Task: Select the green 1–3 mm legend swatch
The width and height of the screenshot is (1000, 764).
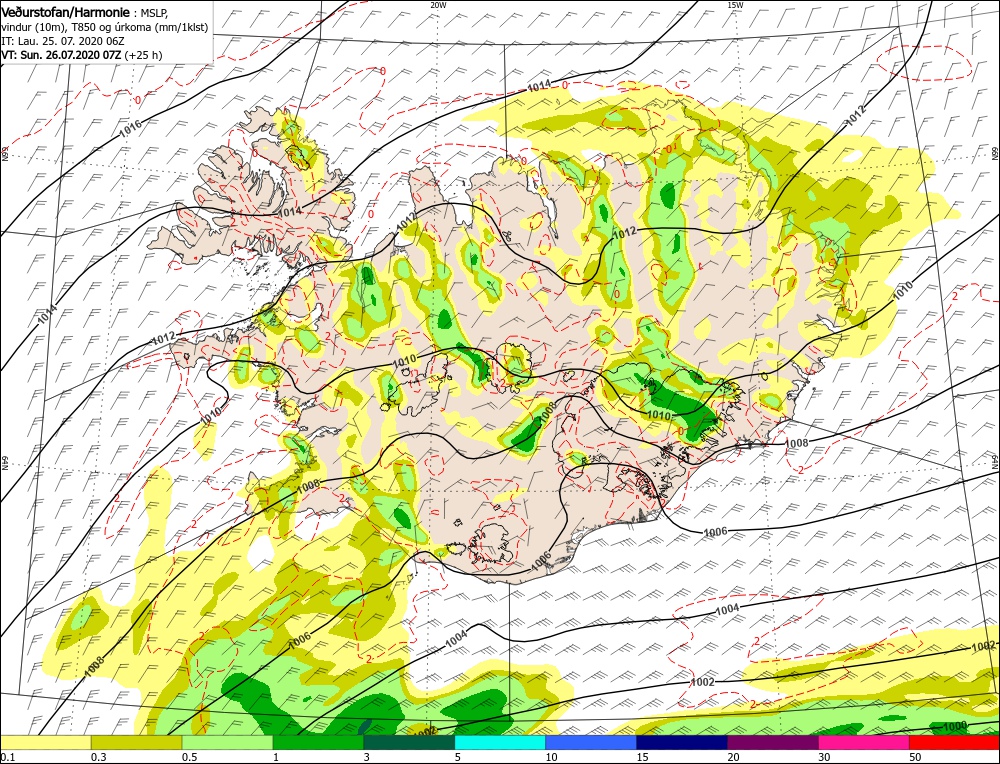Action: tap(318, 742)
